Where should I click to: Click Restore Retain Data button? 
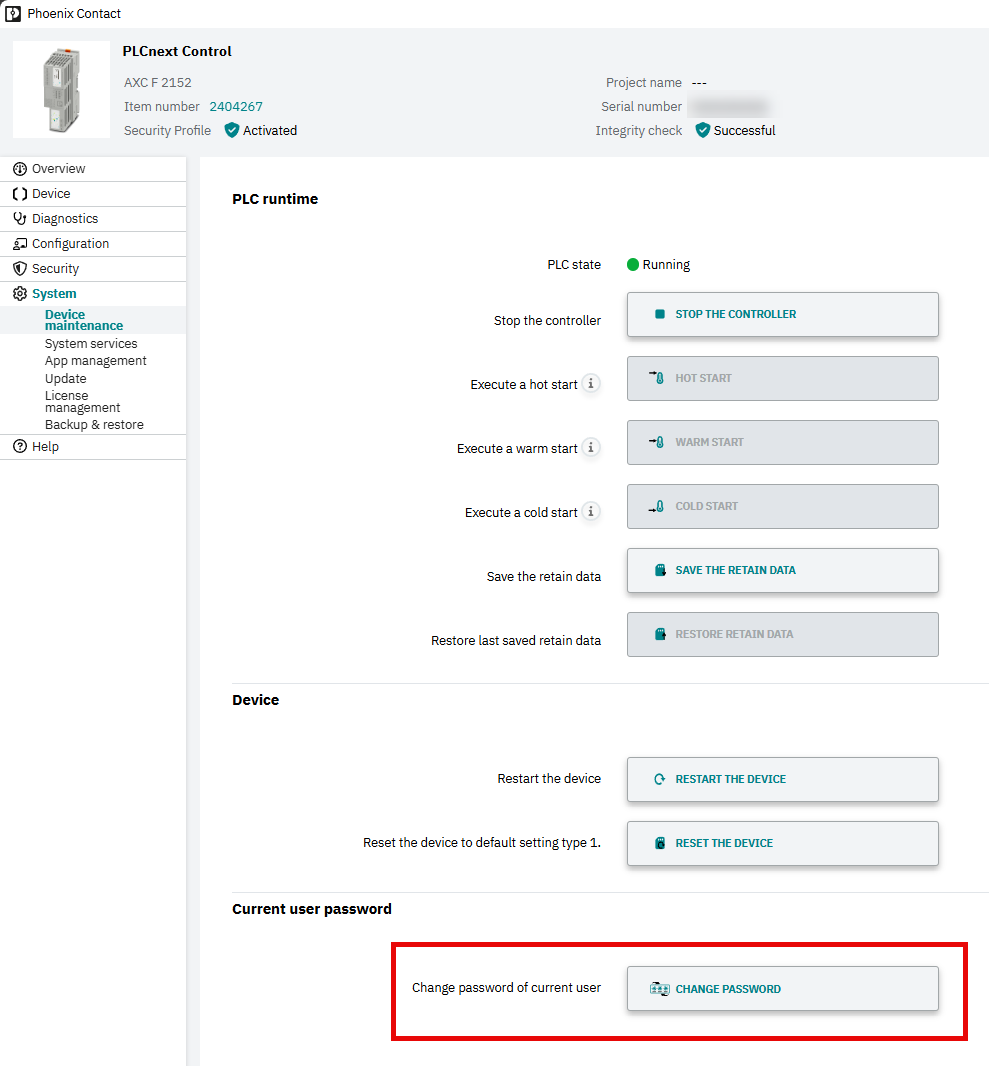[x=782, y=634]
